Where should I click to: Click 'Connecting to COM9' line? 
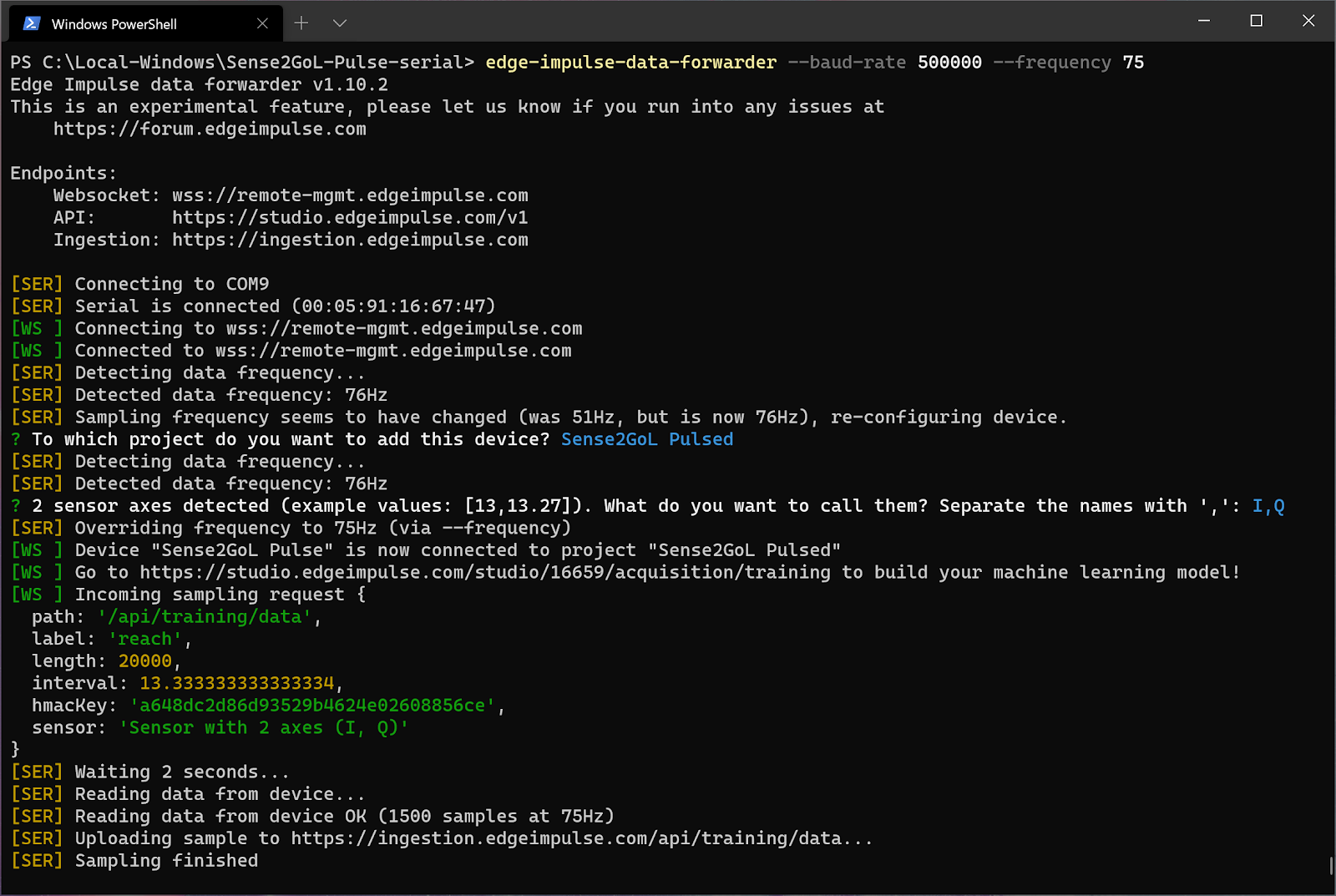pyautogui.click(x=172, y=285)
